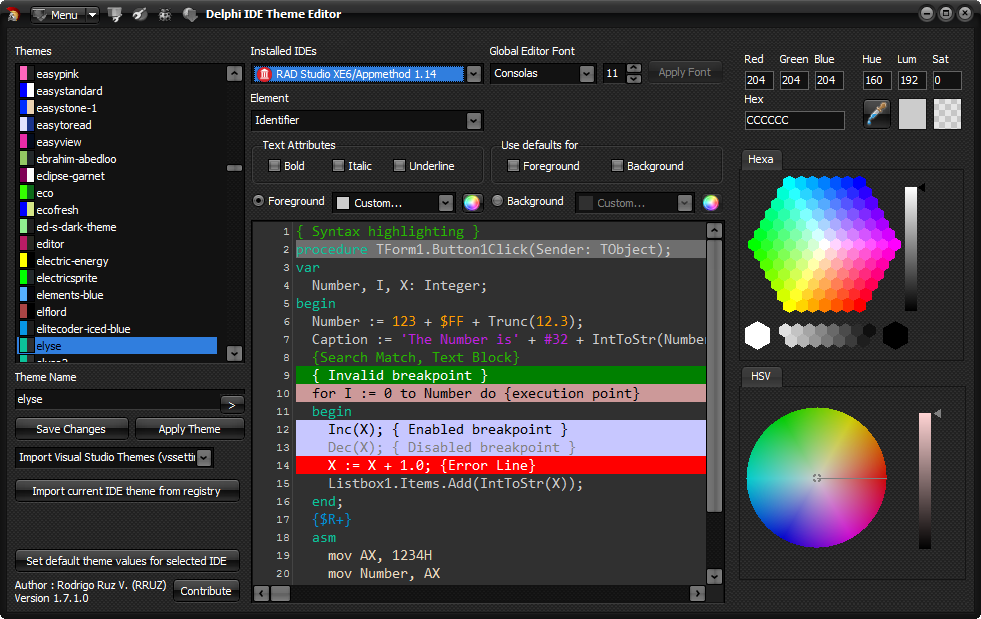The image size is (981, 619).
Task: Click the Red value field
Action: (759, 80)
